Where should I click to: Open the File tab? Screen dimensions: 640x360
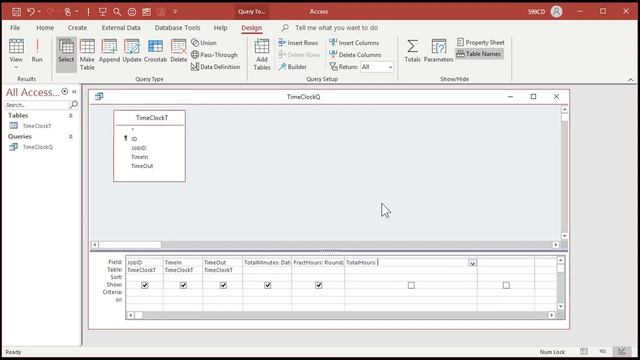(15, 28)
